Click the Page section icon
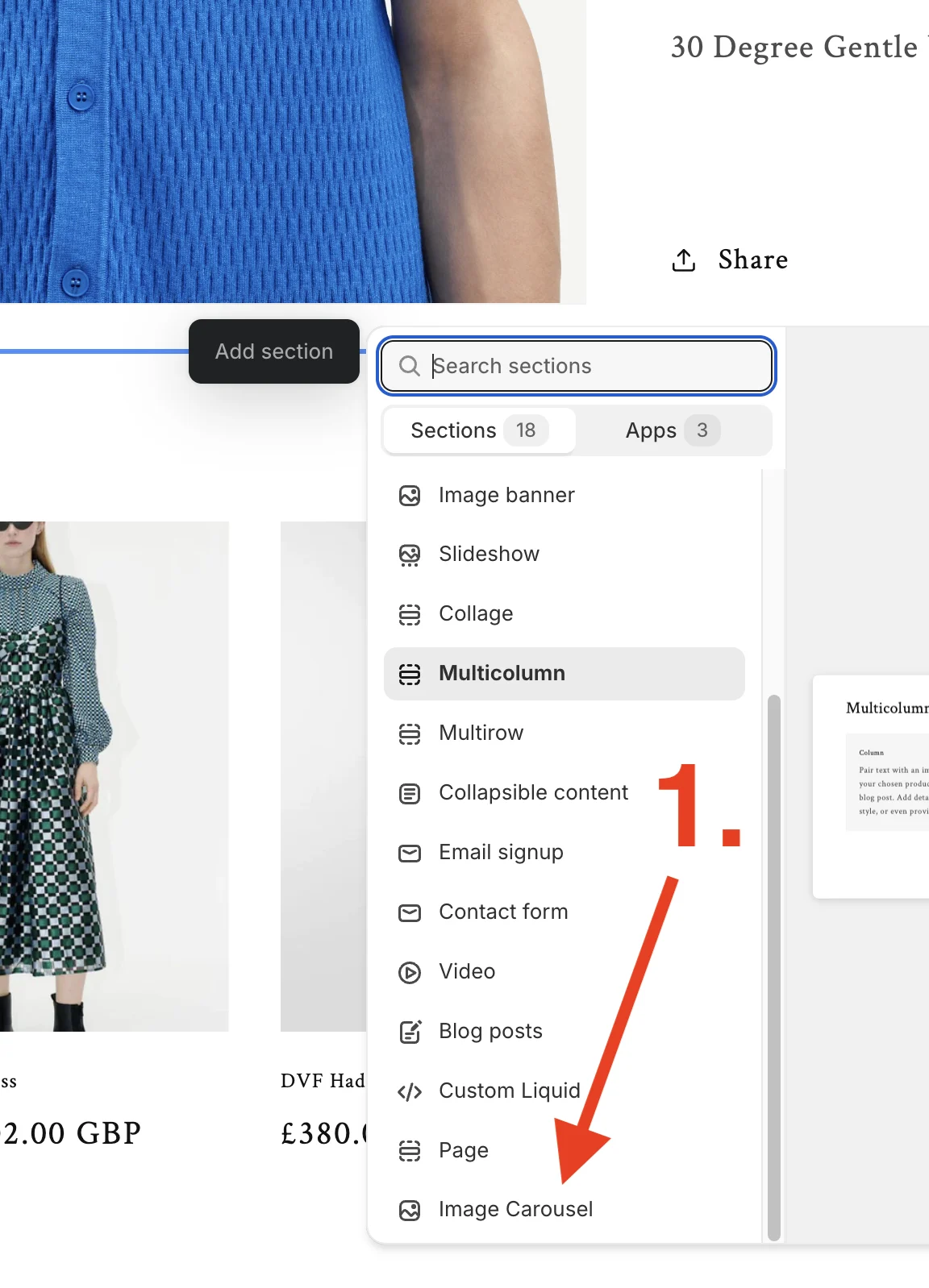The height and width of the screenshot is (1288, 929). pyautogui.click(x=410, y=1151)
